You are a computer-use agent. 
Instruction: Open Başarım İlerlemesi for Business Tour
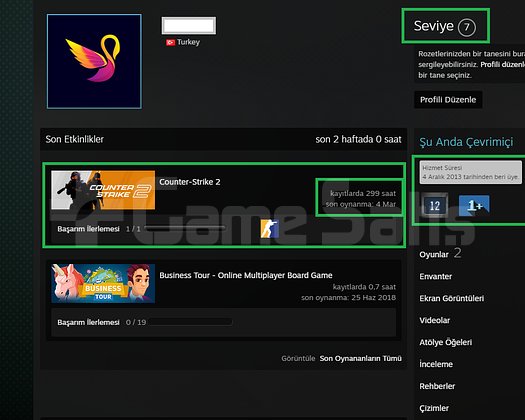[x=88, y=323]
